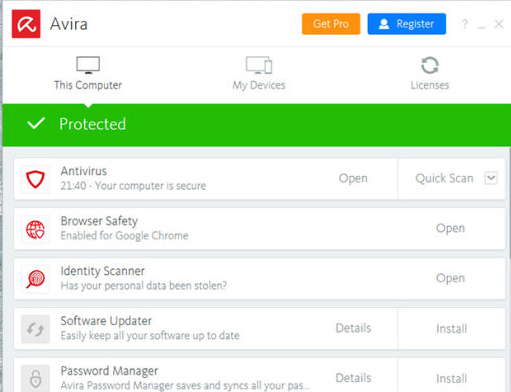Click the Software Updater heading text

106,321
